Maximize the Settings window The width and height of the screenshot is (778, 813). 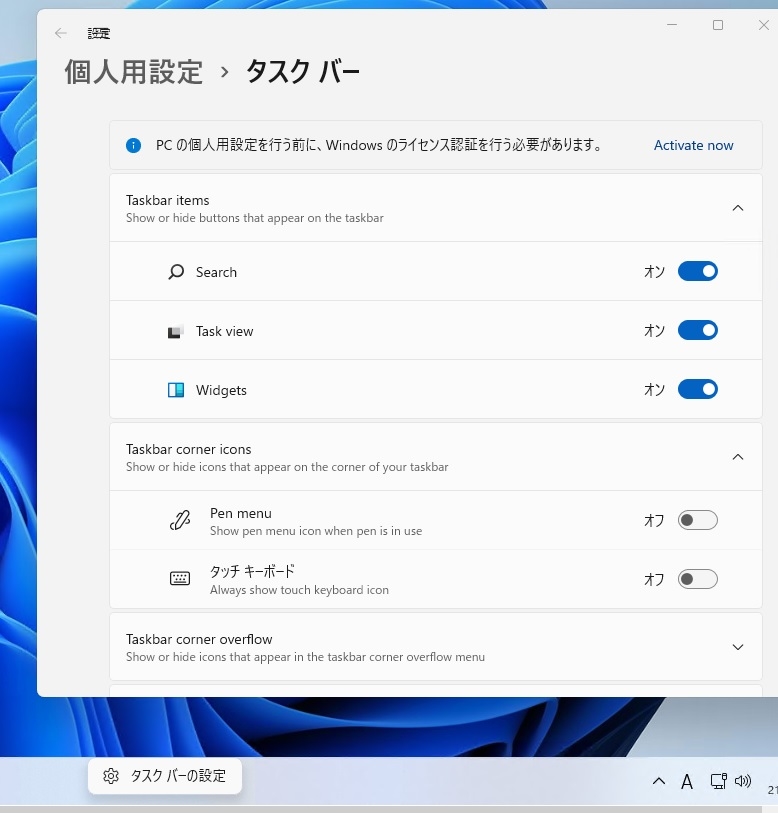coord(718,25)
